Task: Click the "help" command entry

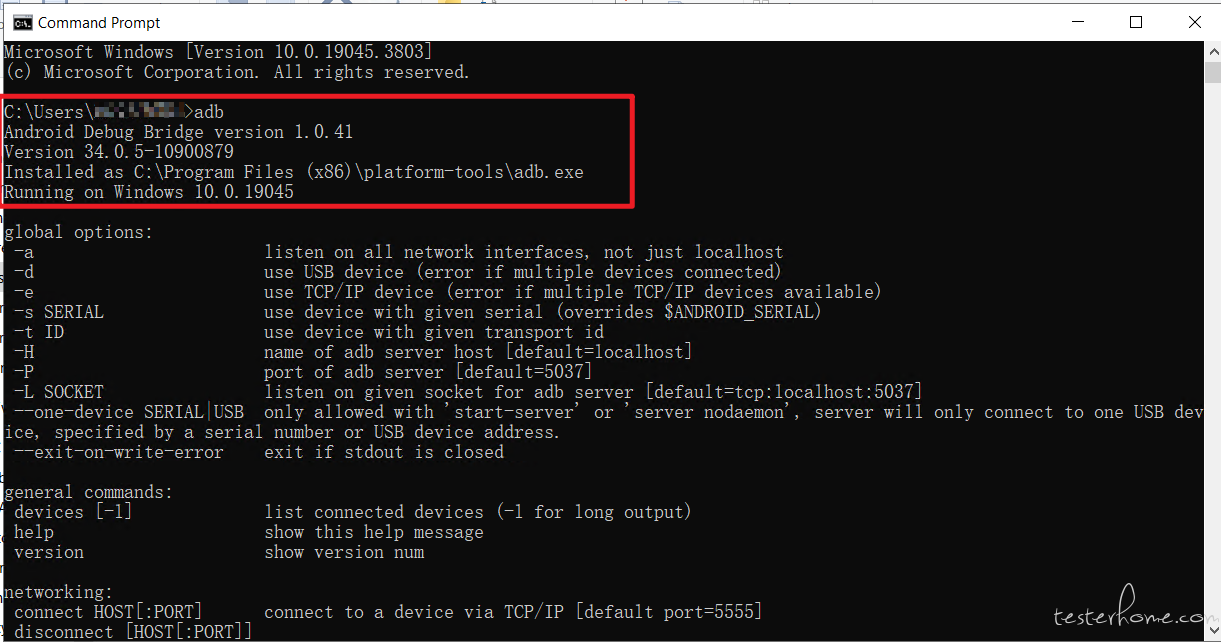Action: [34, 532]
